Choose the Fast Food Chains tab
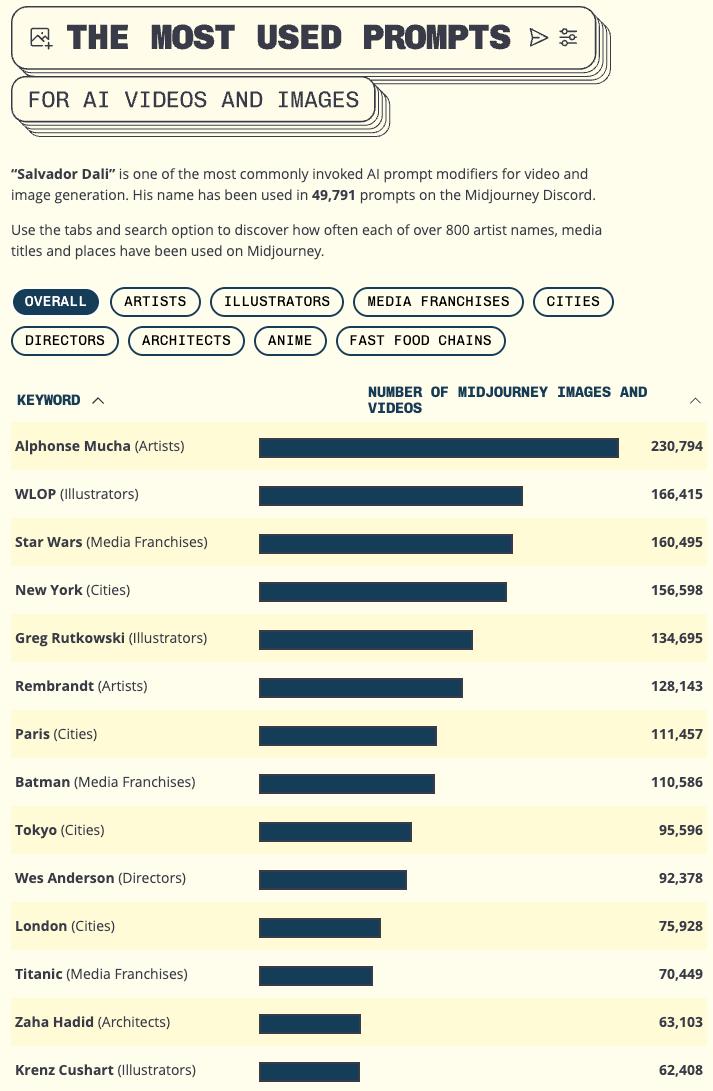This screenshot has height=1091, width=713. pos(420,341)
